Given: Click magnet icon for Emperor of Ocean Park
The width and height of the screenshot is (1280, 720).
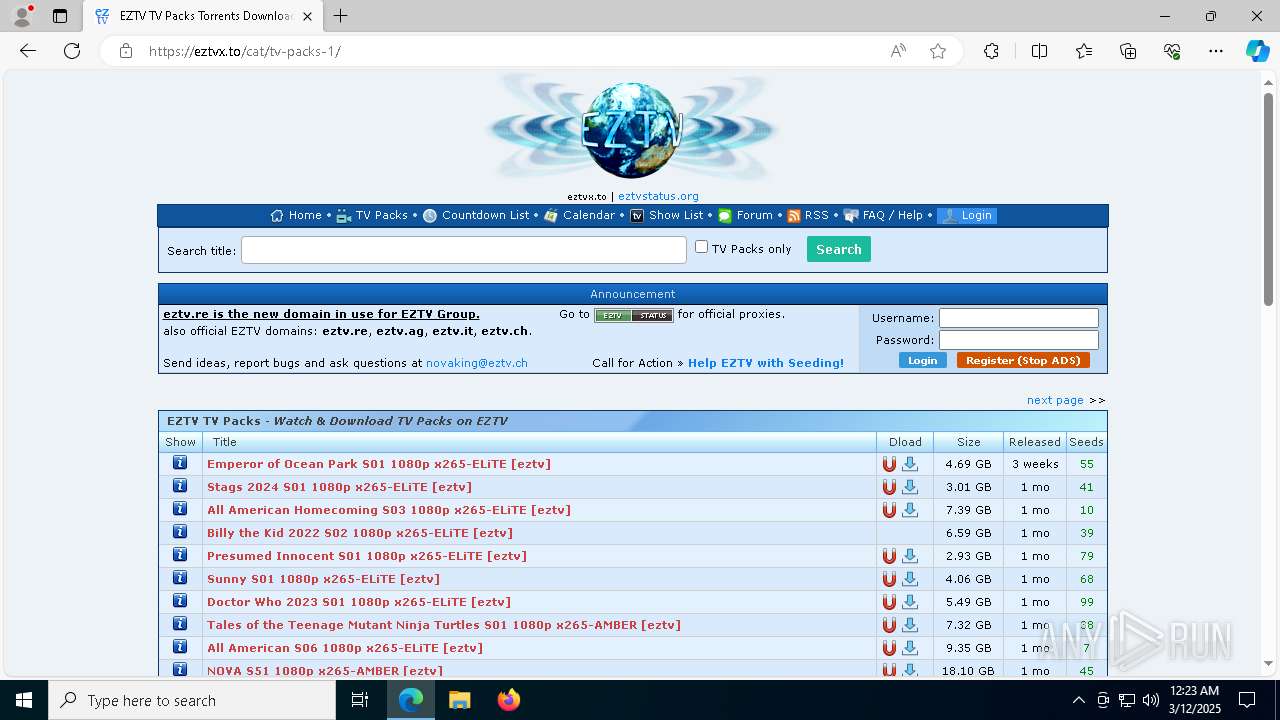Looking at the screenshot, I should [x=889, y=464].
